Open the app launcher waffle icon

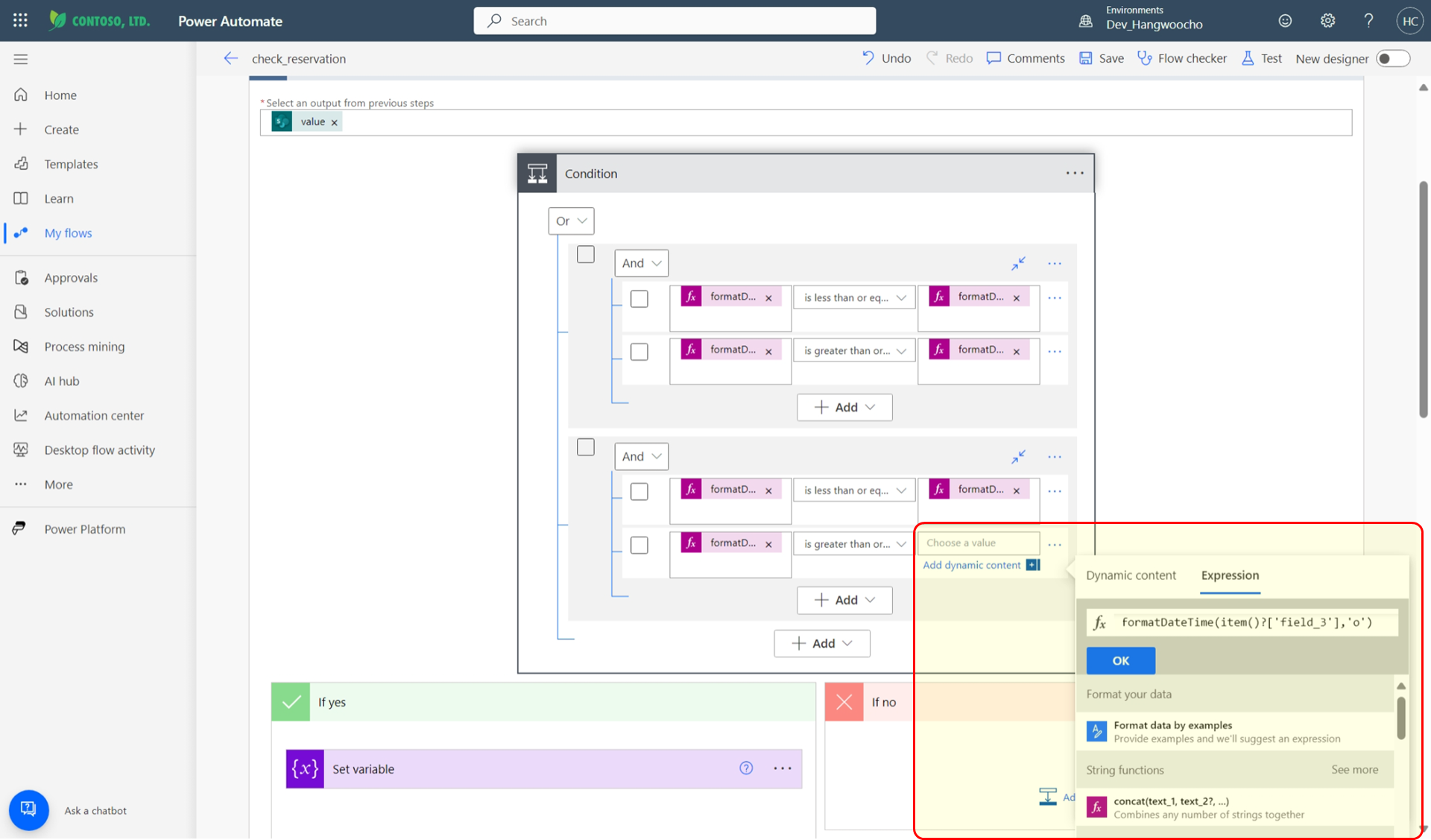pyautogui.click(x=20, y=21)
